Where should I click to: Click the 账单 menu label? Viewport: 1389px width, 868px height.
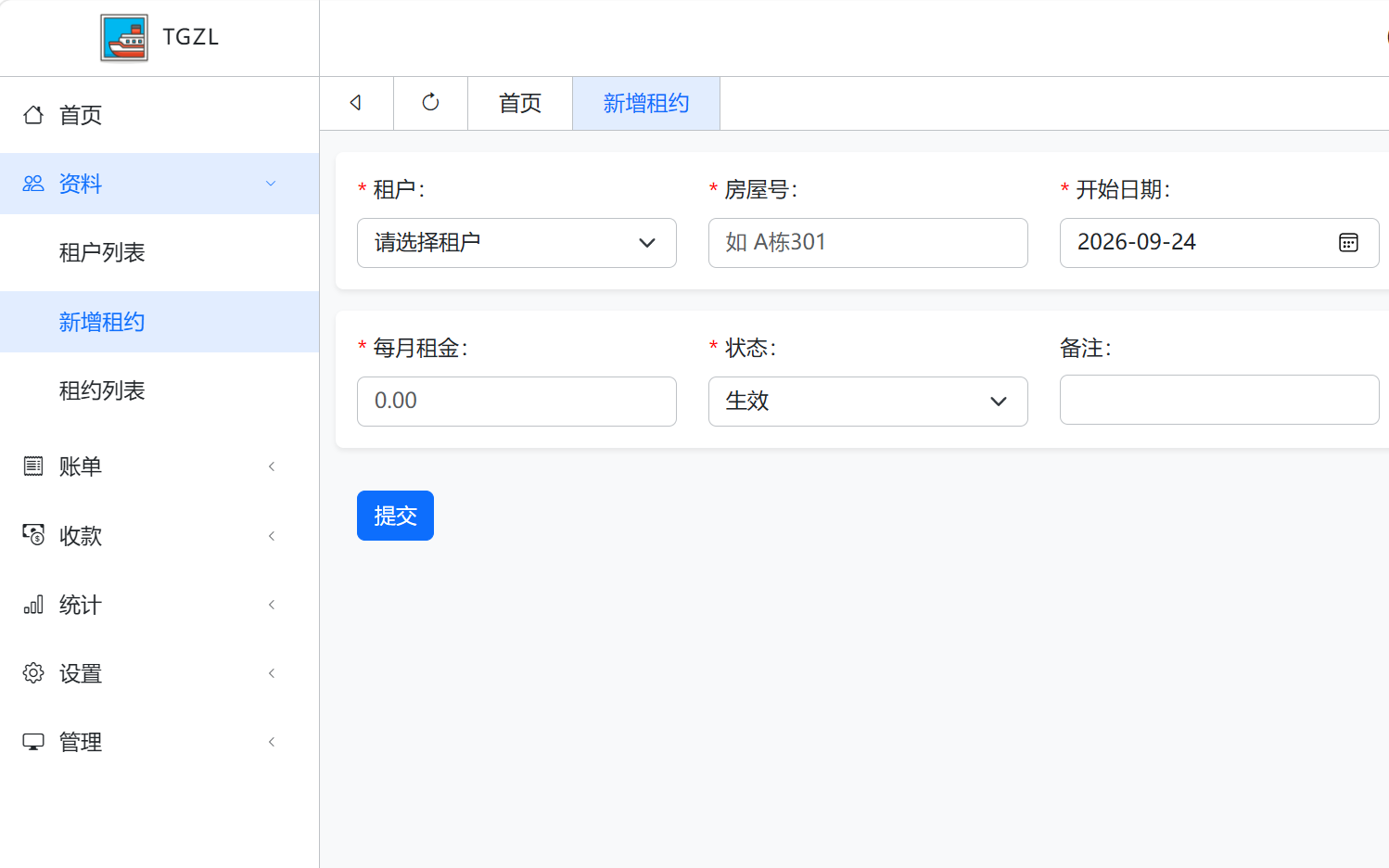click(x=81, y=466)
